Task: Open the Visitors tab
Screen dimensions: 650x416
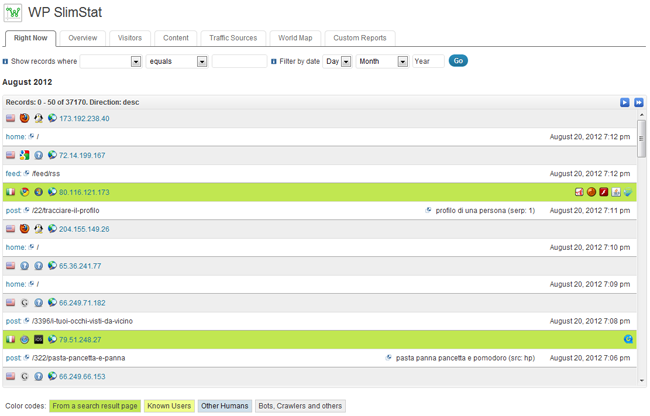Action: 130,38
